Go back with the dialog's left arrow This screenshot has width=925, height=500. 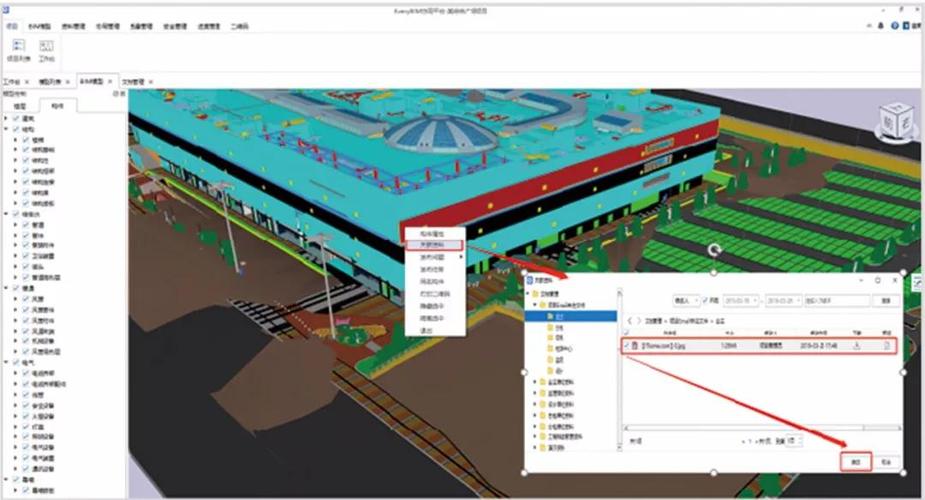[629, 321]
